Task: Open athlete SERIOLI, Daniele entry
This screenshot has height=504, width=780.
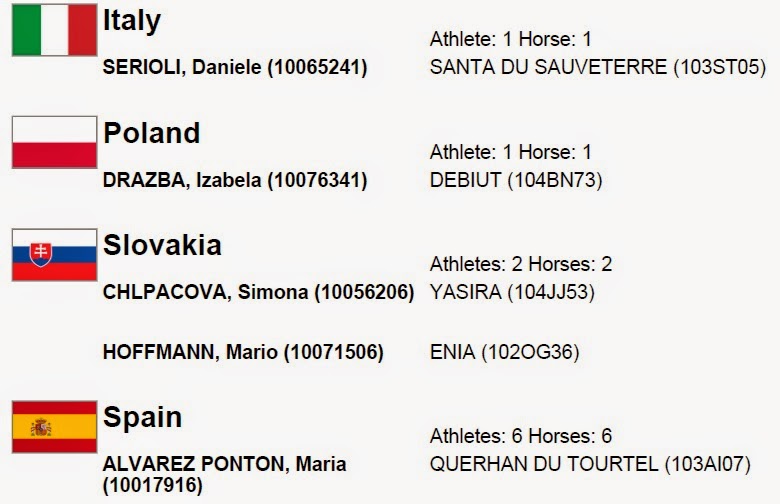Action: pyautogui.click(x=235, y=67)
